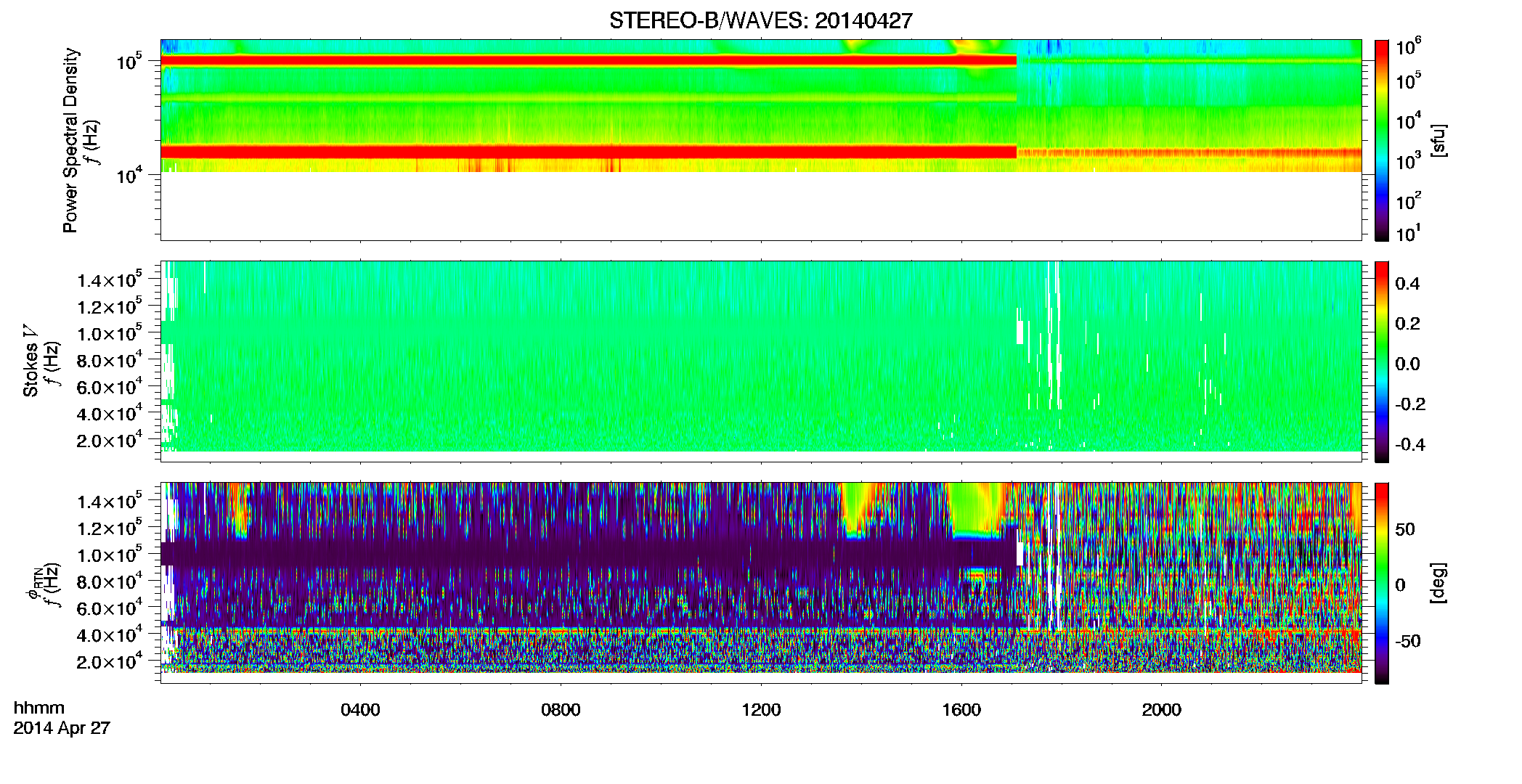The height and width of the screenshot is (784, 1522).
Task: Click the 1.4×10^5 tick in Stokes V panel
Action: point(110,279)
